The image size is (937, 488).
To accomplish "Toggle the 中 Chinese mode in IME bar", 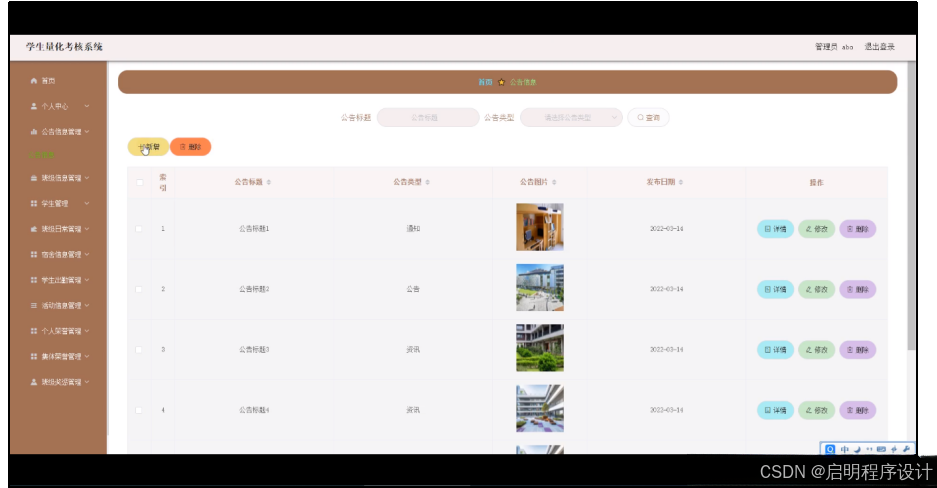I will (844, 449).
